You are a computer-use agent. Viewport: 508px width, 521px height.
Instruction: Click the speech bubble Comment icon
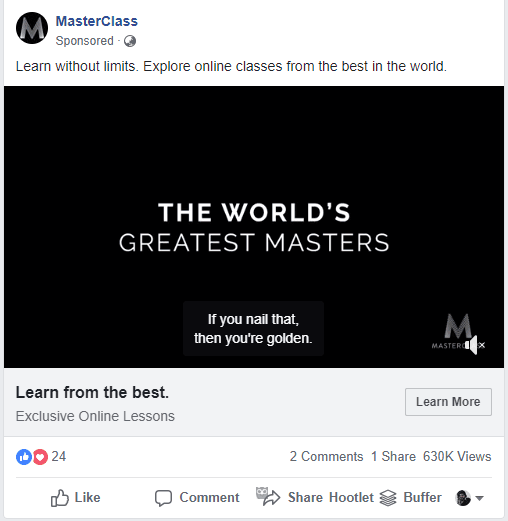(x=163, y=498)
